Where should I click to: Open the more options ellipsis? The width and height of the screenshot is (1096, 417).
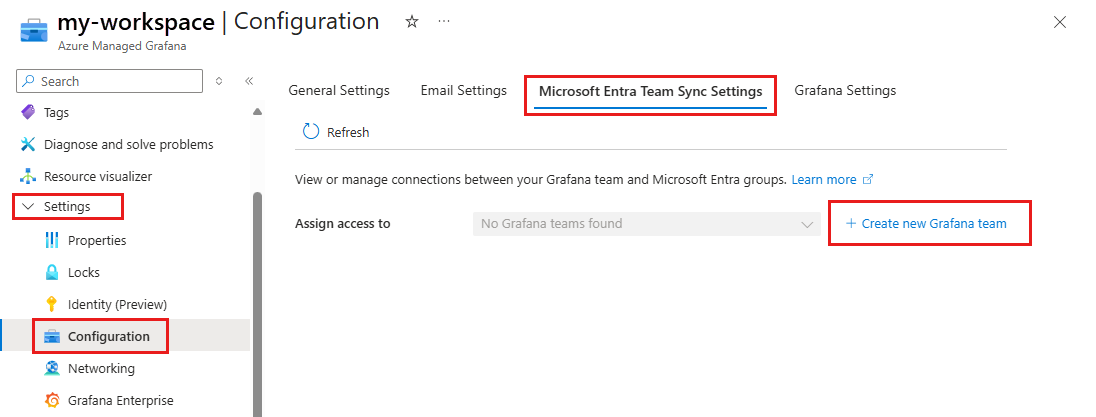(444, 21)
